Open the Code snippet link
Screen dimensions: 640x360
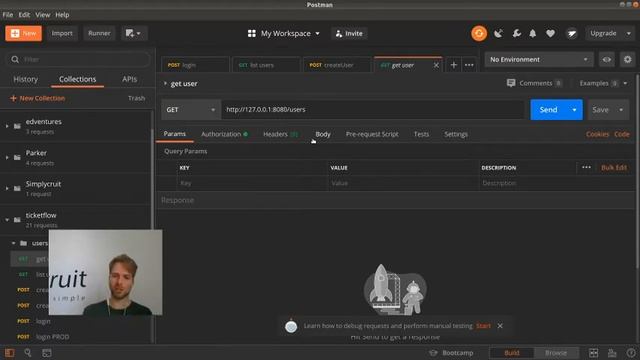(x=622, y=134)
